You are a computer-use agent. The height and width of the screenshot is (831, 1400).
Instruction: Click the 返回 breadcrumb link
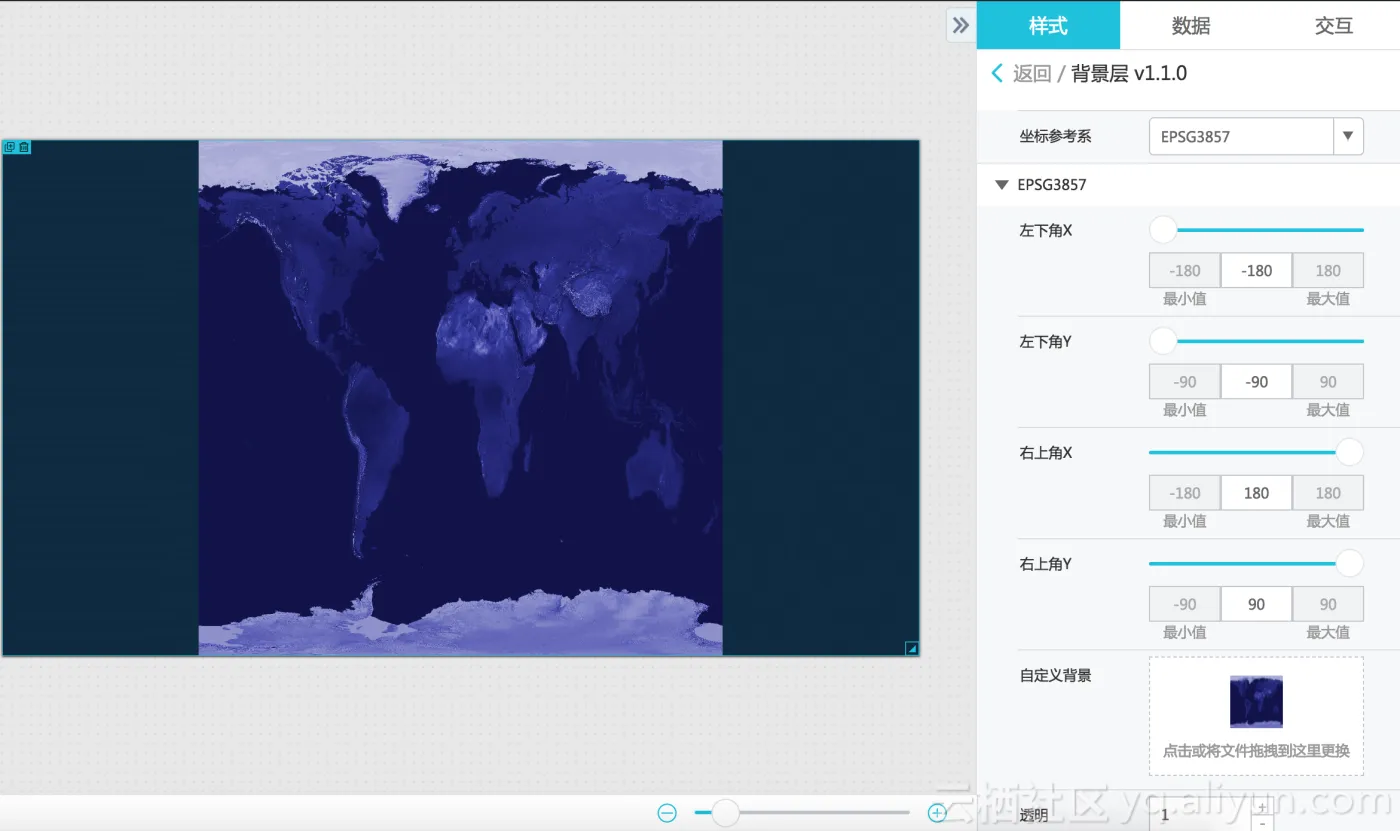[1032, 73]
